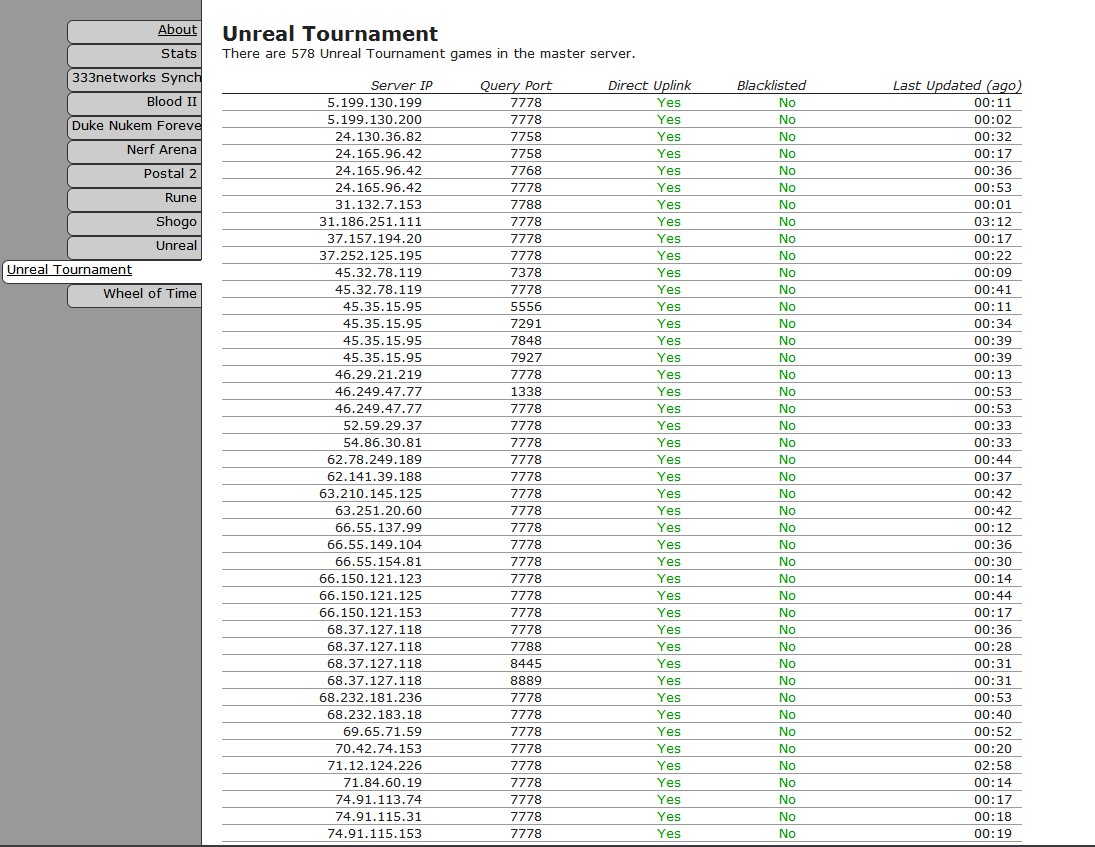Viewport: 1095px width, 847px height.
Task: Select server IP 31.186.251.111
Action: [371, 221]
